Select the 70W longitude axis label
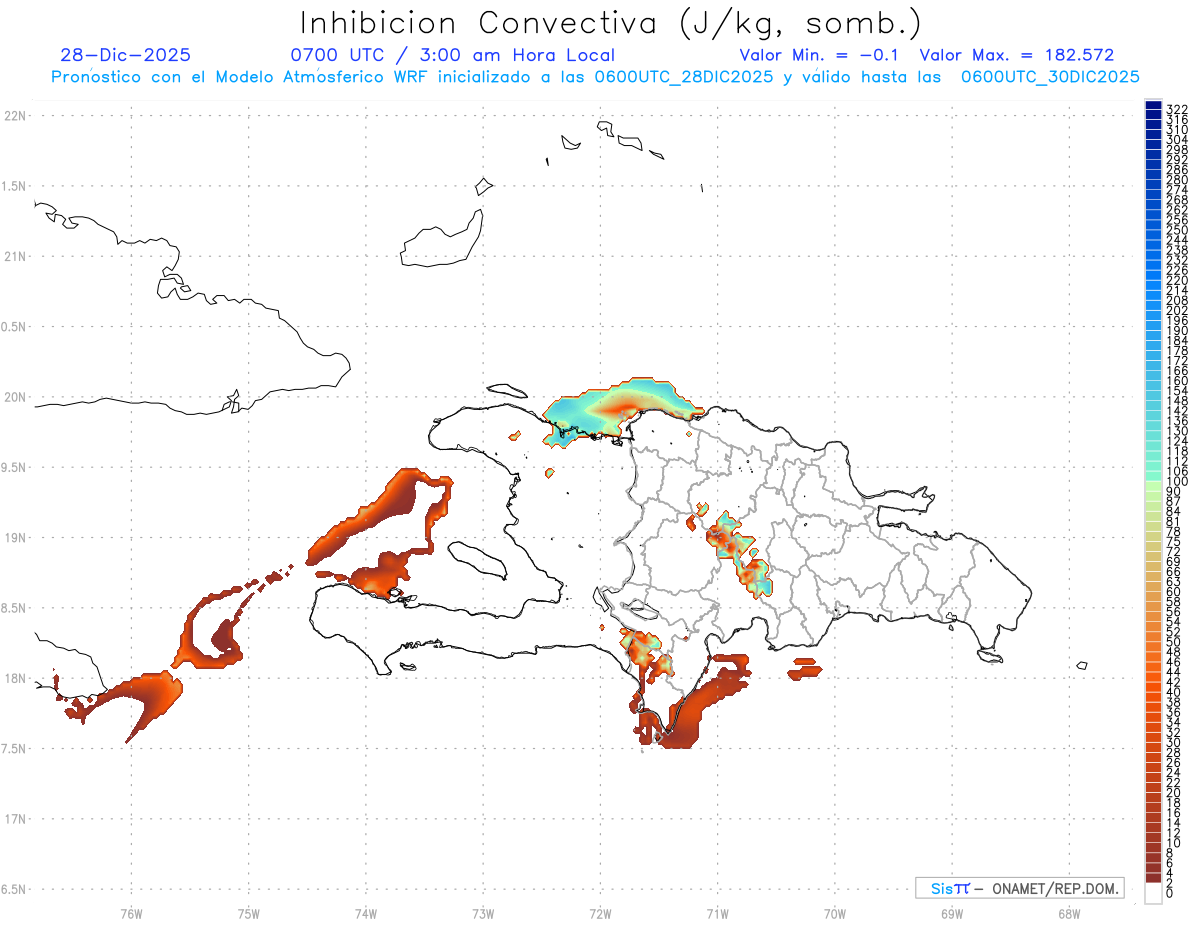 tap(835, 913)
